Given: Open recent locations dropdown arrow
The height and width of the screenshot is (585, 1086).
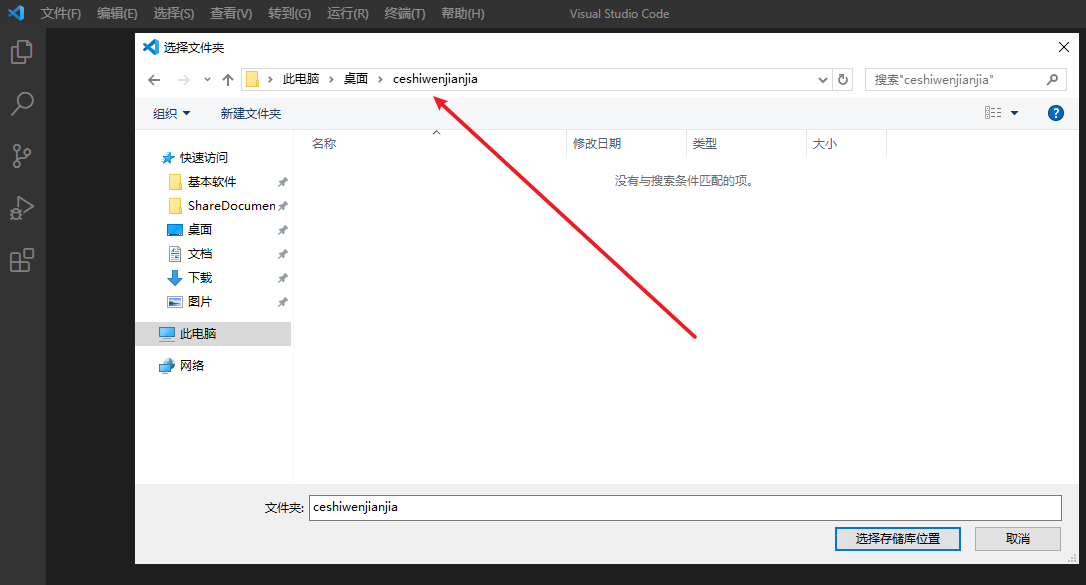Looking at the screenshot, I should tap(207, 80).
